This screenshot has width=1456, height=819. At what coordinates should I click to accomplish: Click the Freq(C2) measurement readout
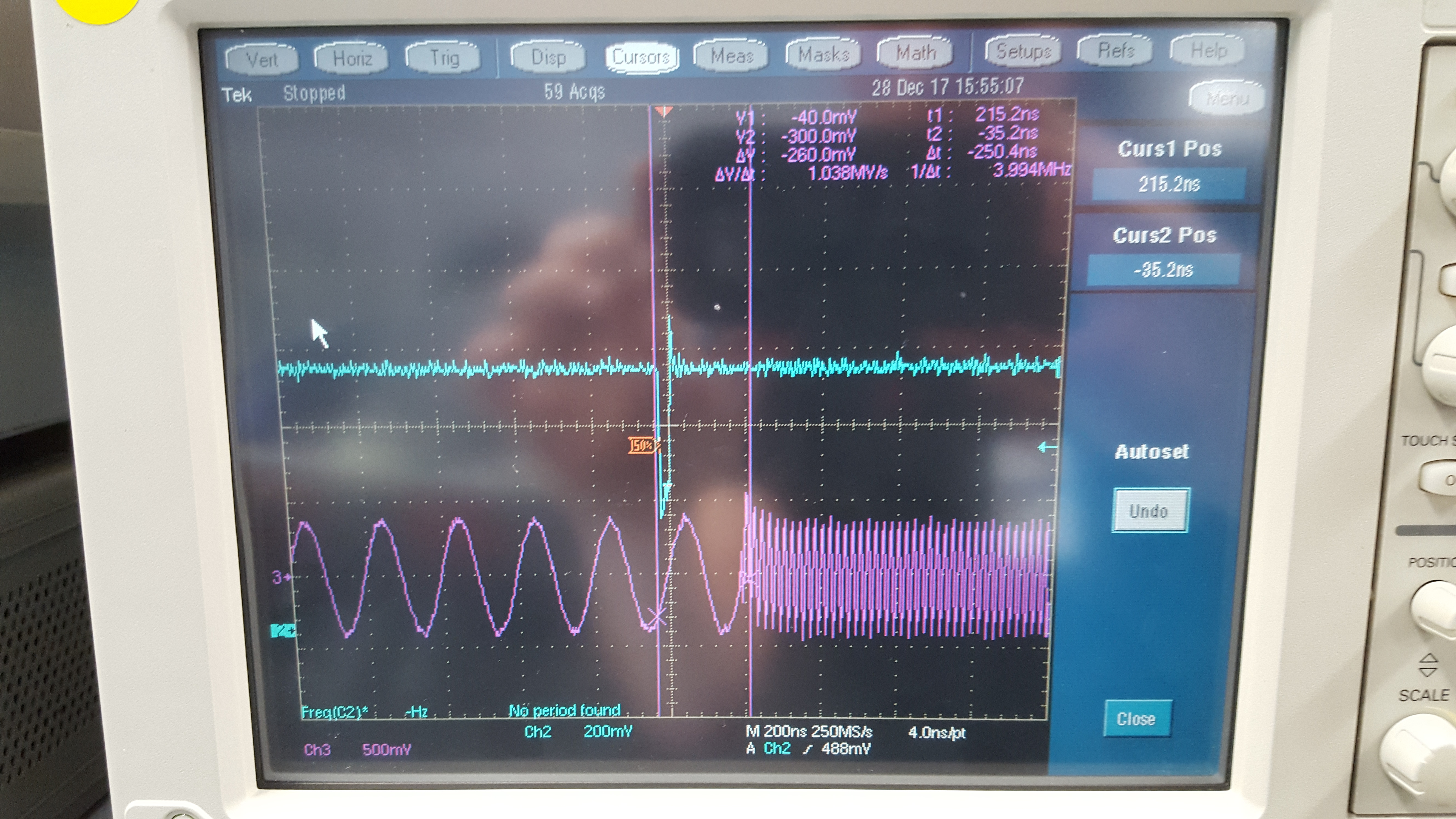coord(365,712)
